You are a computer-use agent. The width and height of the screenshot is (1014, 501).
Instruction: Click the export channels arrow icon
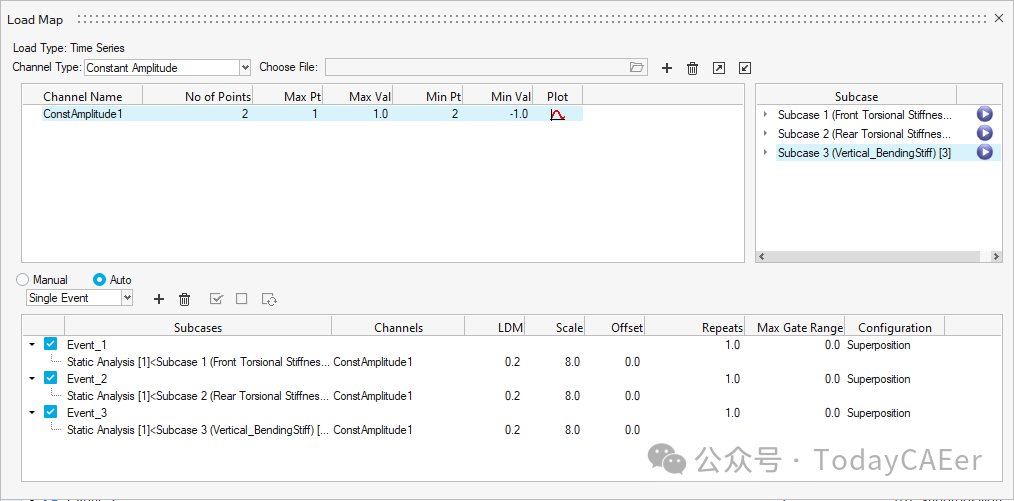coord(718,68)
